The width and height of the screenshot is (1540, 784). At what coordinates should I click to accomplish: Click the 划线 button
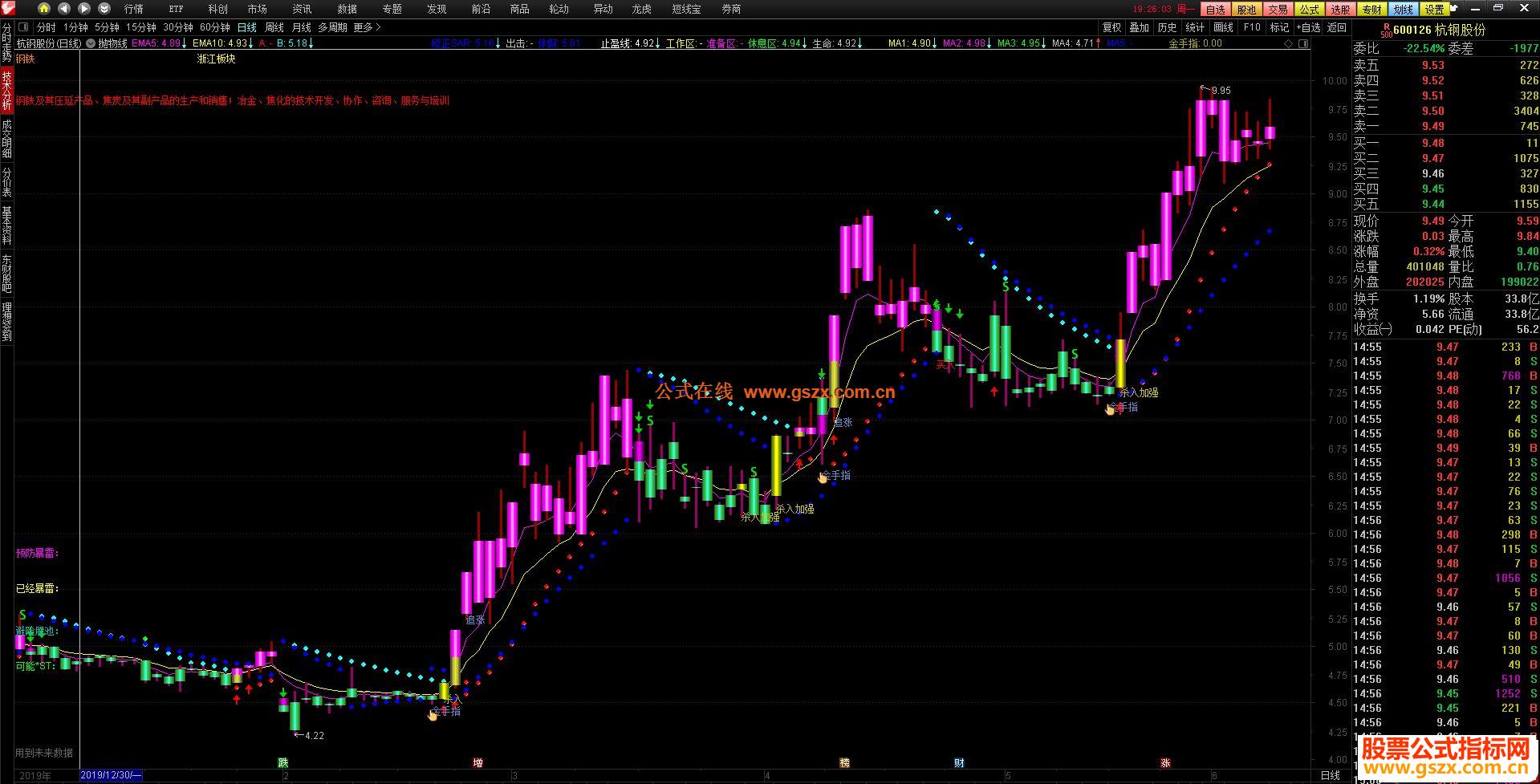pyautogui.click(x=1403, y=9)
